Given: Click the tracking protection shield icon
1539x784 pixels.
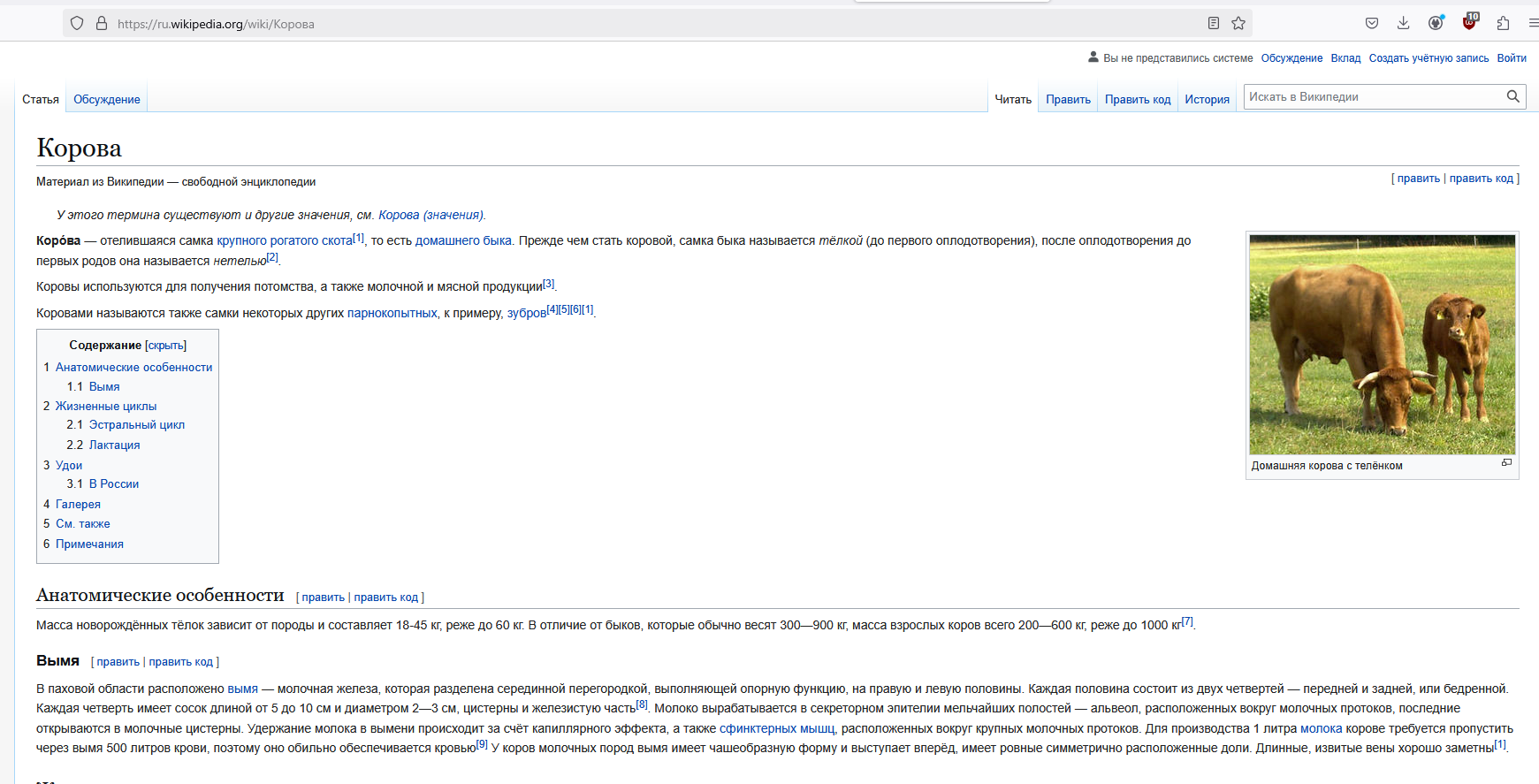Looking at the screenshot, I should (77, 23).
